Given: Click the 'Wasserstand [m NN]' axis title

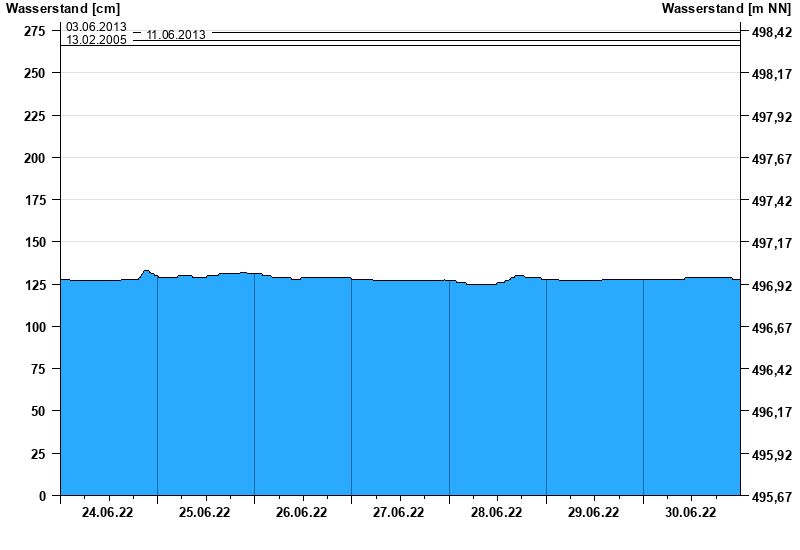Looking at the screenshot, I should (x=730, y=9).
